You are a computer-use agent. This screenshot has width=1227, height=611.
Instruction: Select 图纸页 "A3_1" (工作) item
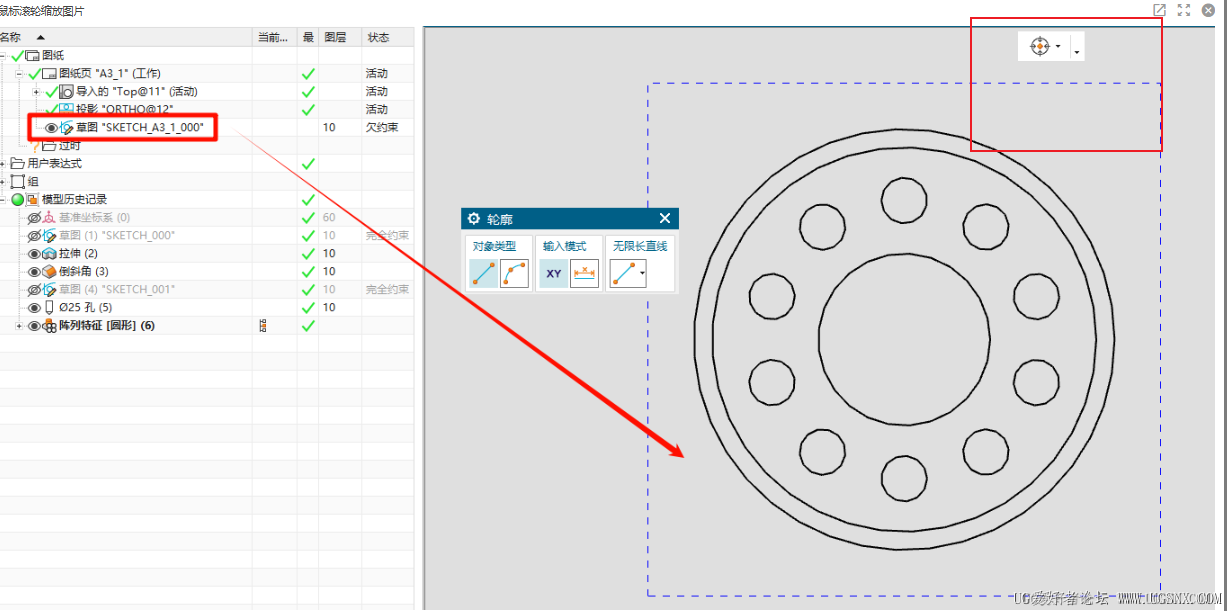[109, 73]
